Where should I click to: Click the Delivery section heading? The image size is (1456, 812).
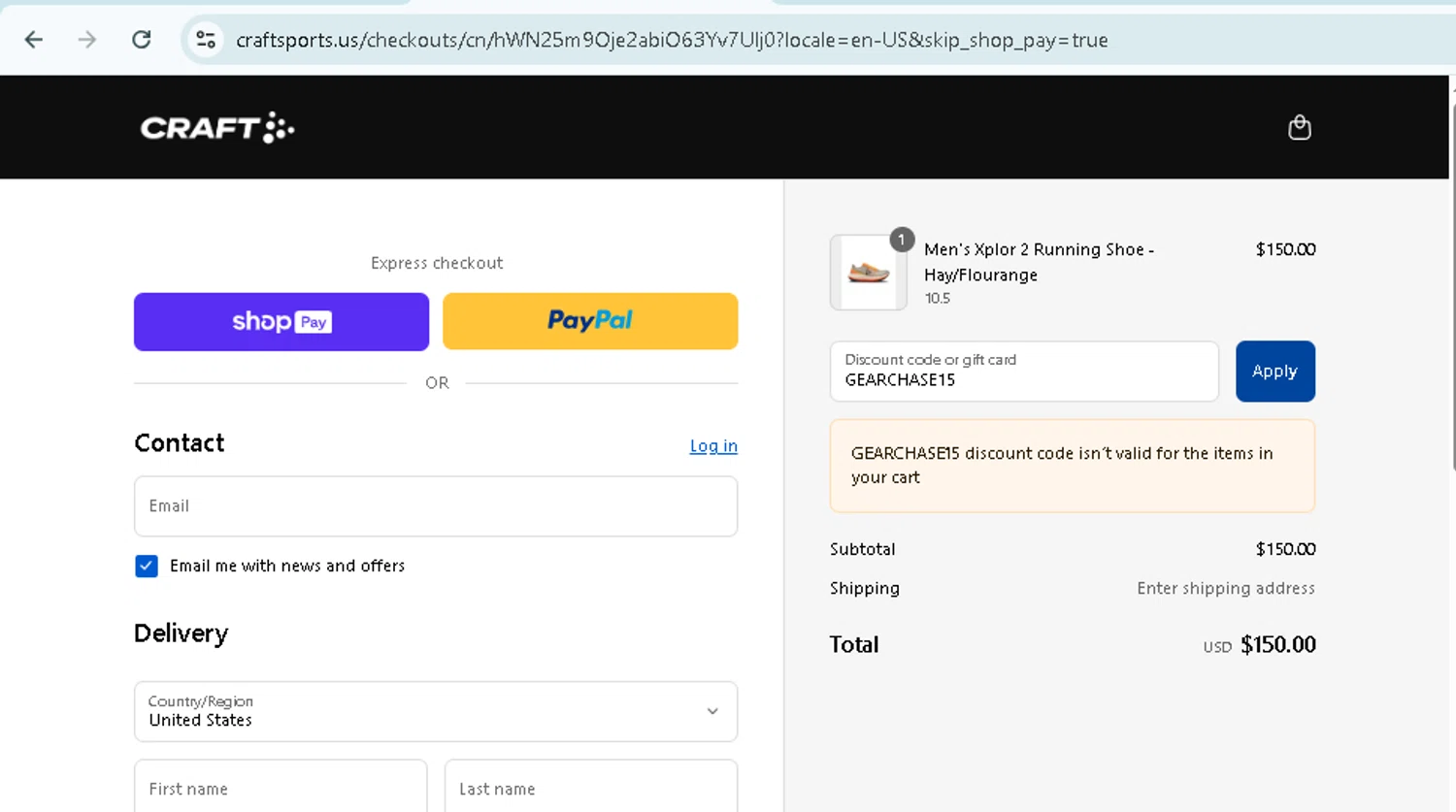click(x=182, y=633)
